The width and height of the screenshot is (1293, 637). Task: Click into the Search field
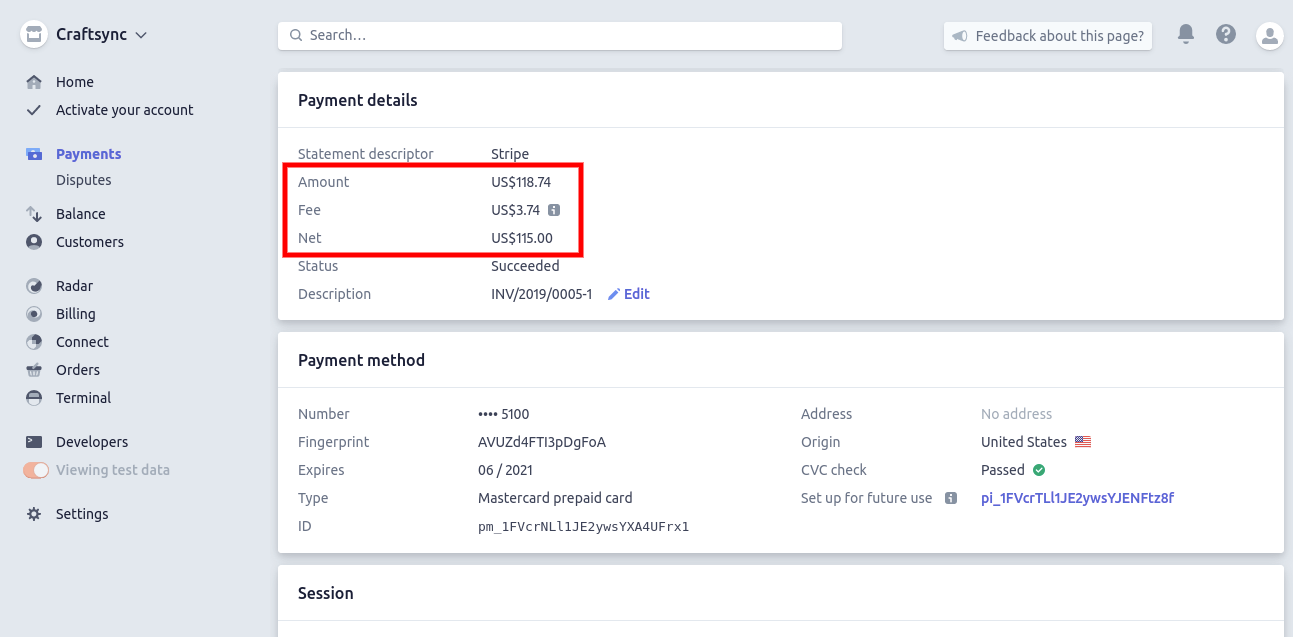560,35
